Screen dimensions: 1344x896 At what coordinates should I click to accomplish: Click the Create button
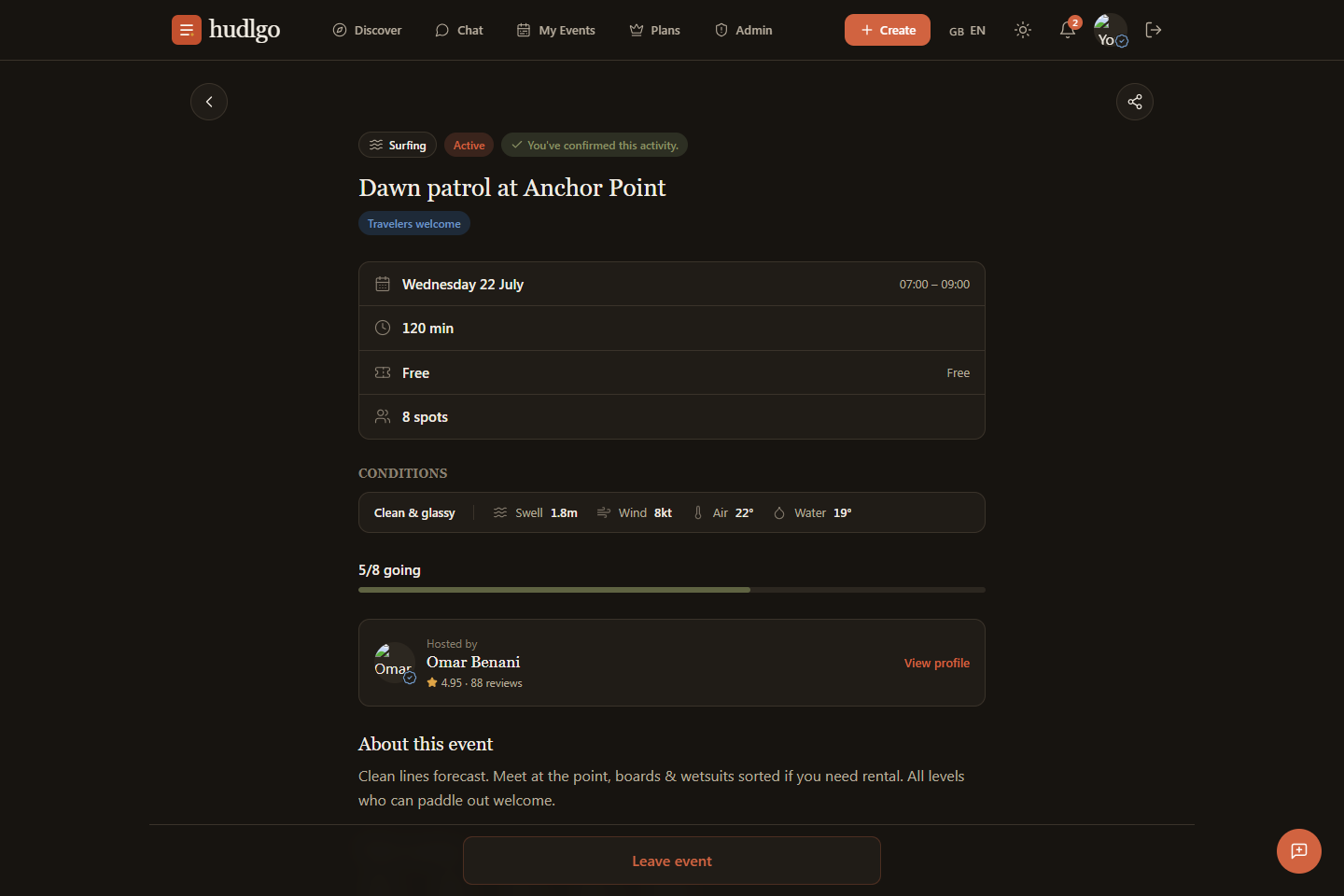tap(888, 30)
